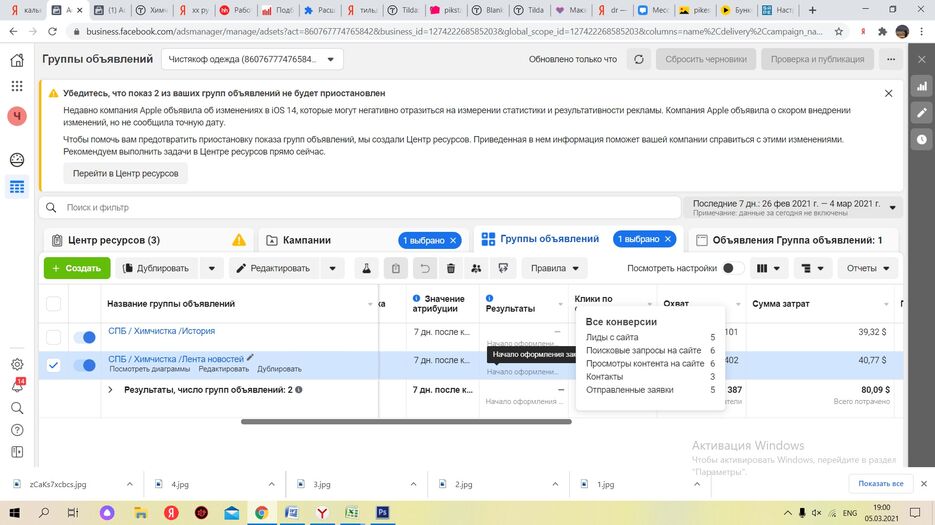Switch off История ad set delivery toggle

click(85, 337)
